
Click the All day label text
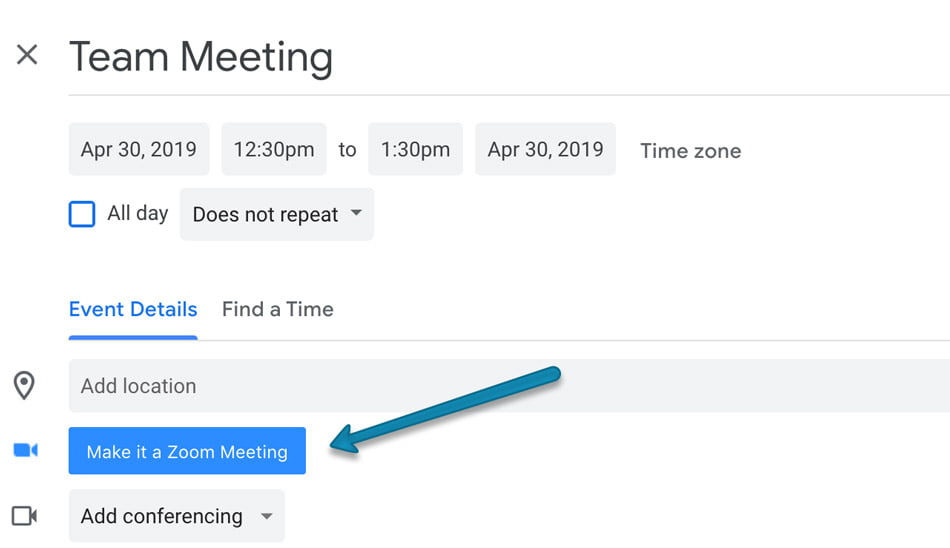coord(138,213)
